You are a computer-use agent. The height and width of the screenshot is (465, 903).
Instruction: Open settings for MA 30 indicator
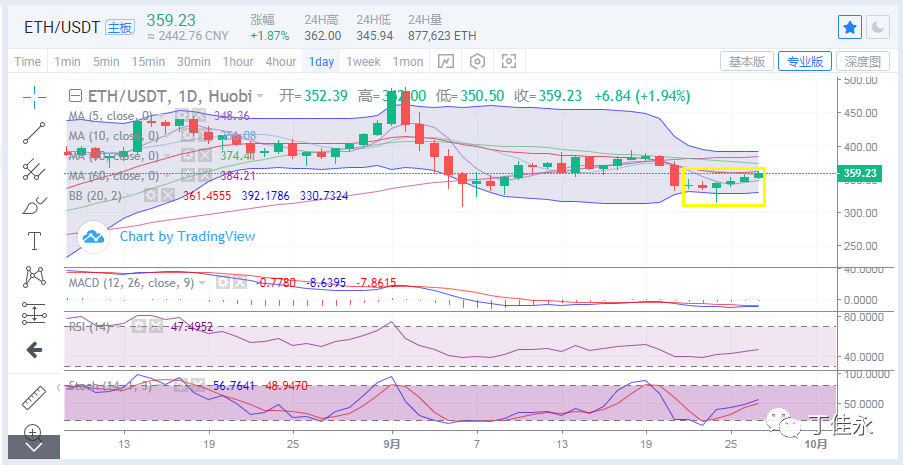(187, 156)
